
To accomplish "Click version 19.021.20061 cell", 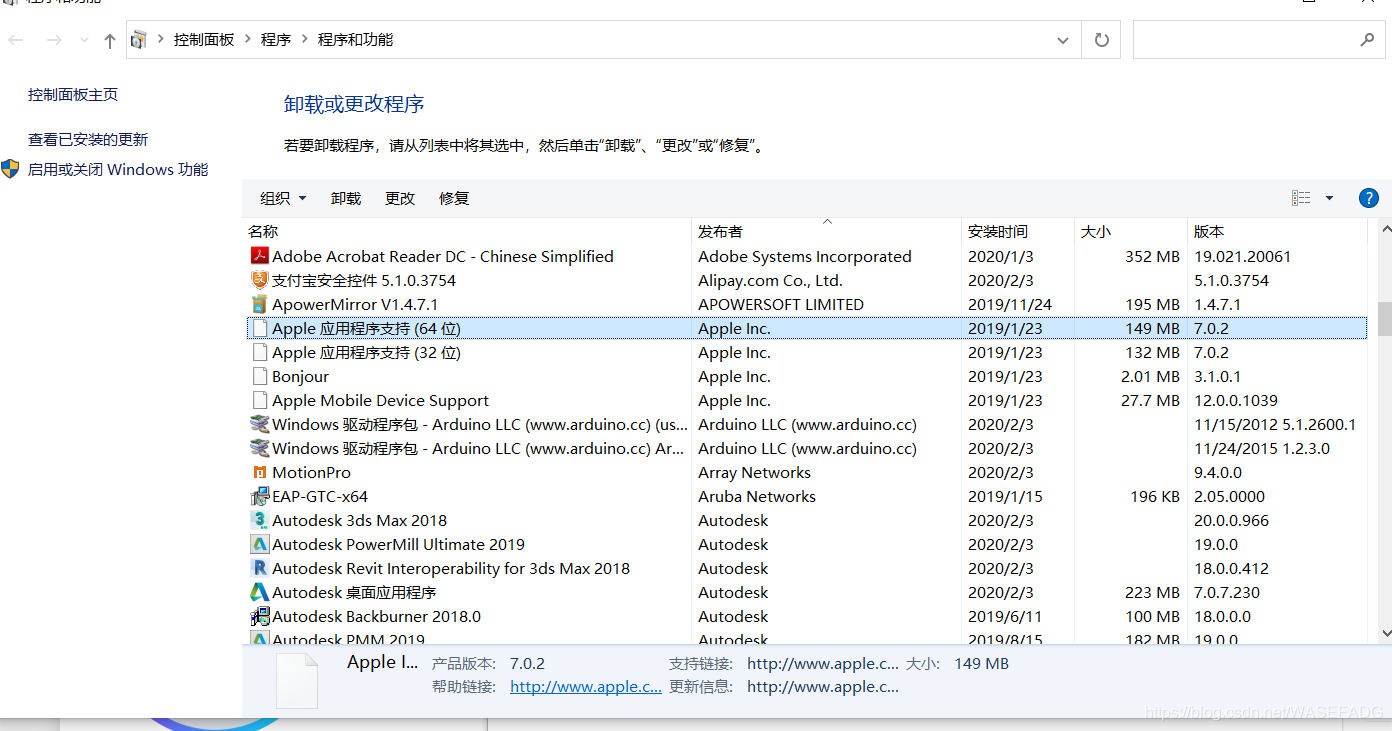I will (x=1242, y=256).
